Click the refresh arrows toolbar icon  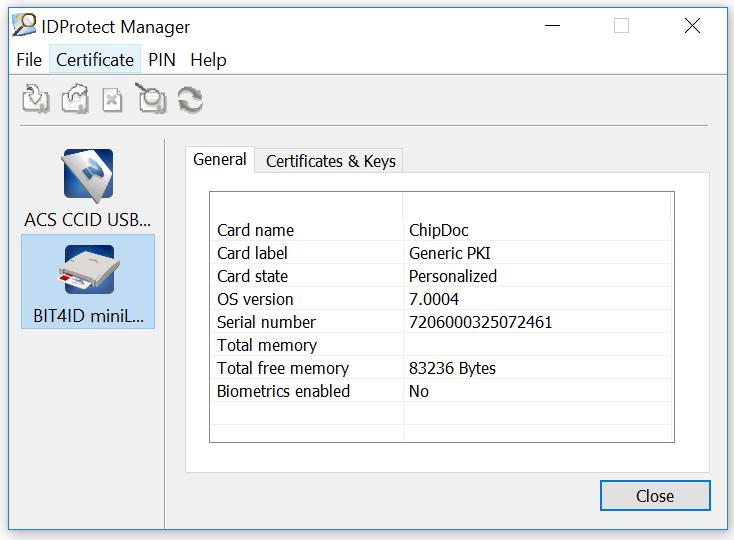pyautogui.click(x=191, y=100)
